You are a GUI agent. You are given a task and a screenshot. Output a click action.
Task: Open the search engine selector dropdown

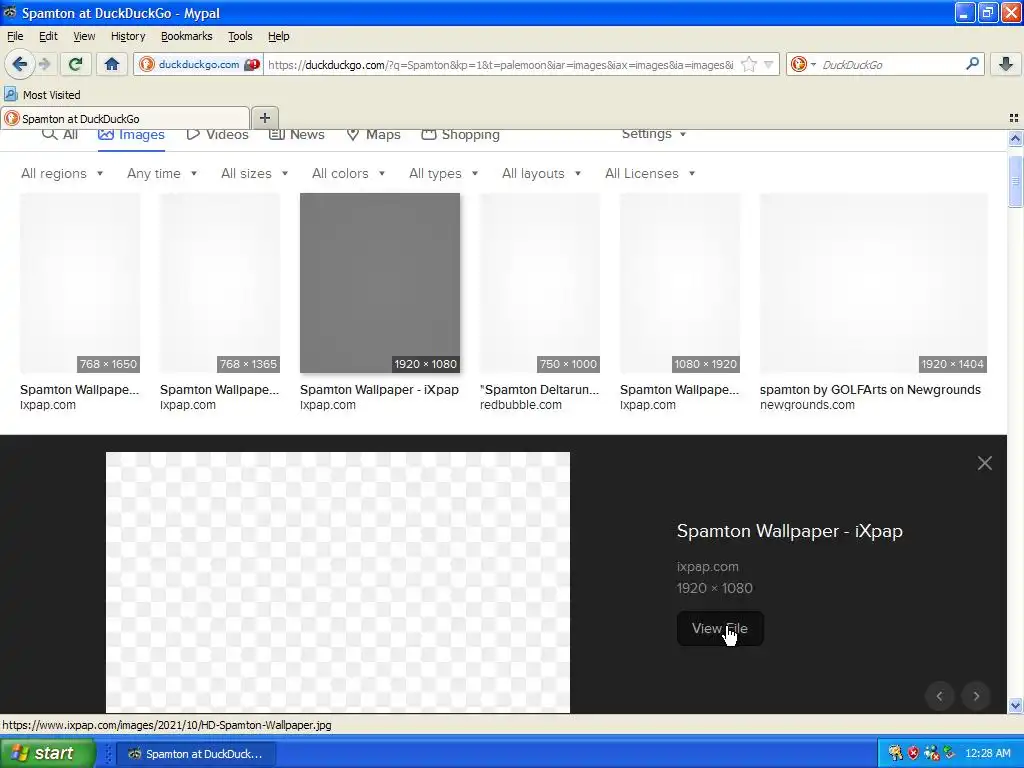[803, 64]
